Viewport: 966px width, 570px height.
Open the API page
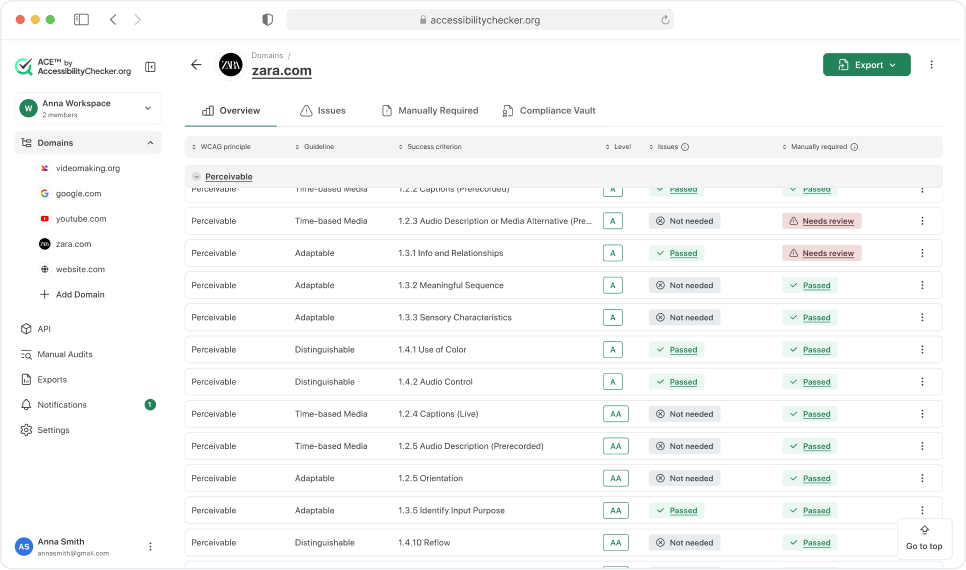(36, 329)
